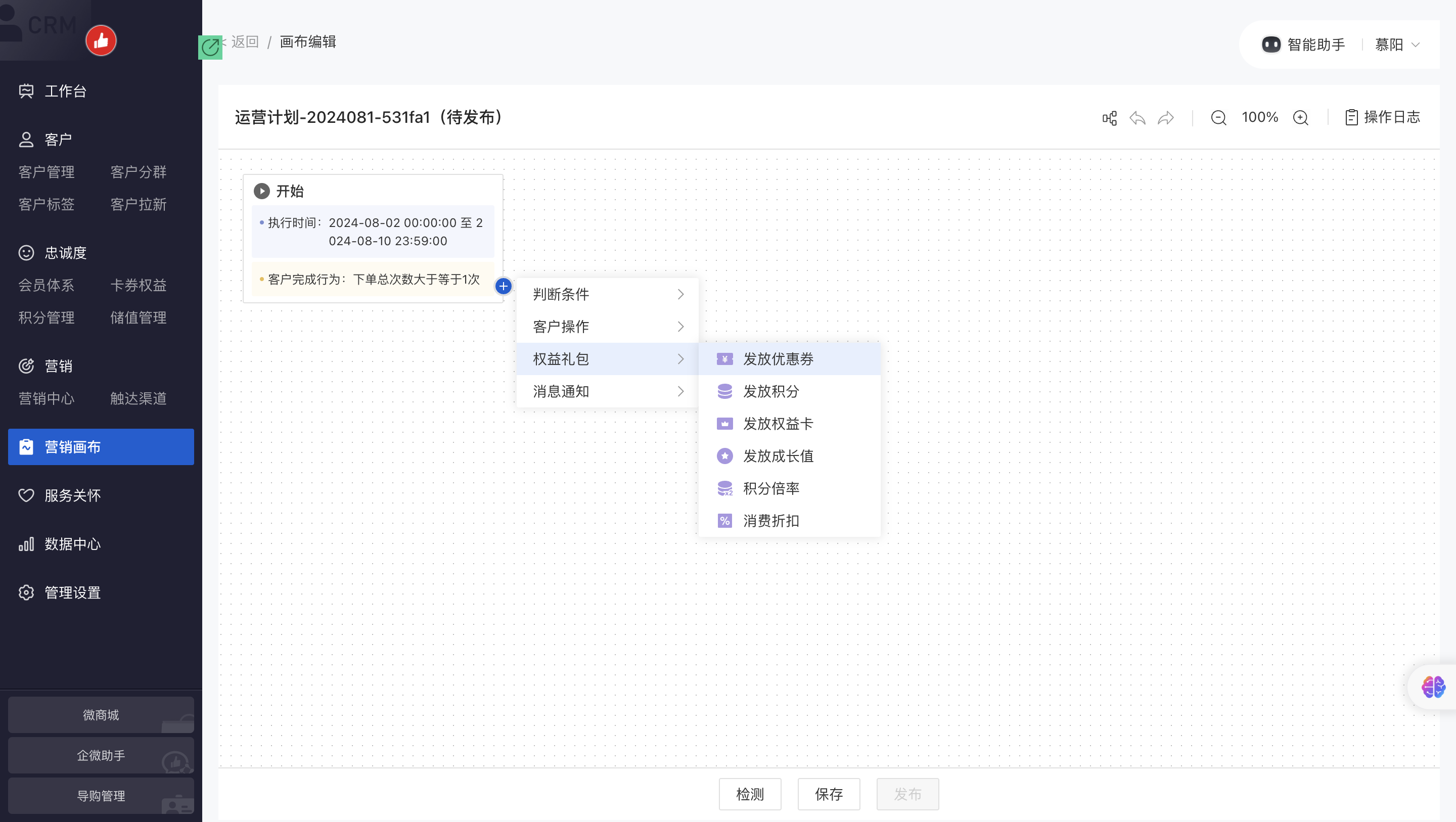Choose 发放积分 in the benefits submenu
This screenshot has width=1456, height=822.
771,391
